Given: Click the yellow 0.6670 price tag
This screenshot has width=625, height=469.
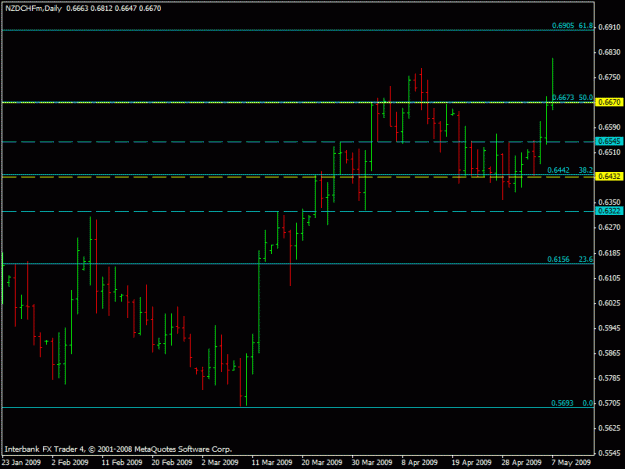Looking at the screenshot, I should (x=609, y=102).
